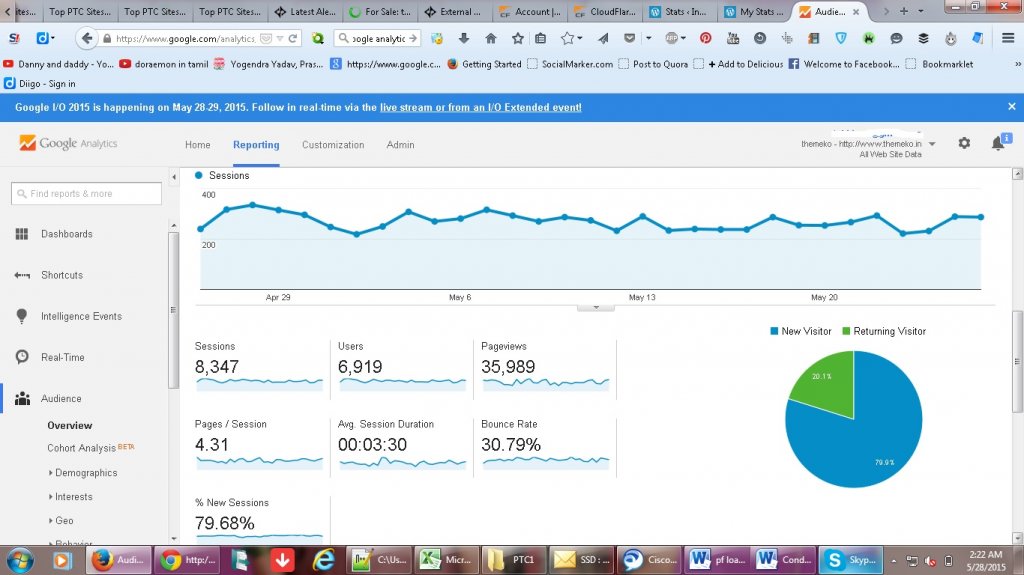The width and height of the screenshot is (1024, 575).
Task: Click the Diigo Sign in bookmark
Action: (40, 84)
